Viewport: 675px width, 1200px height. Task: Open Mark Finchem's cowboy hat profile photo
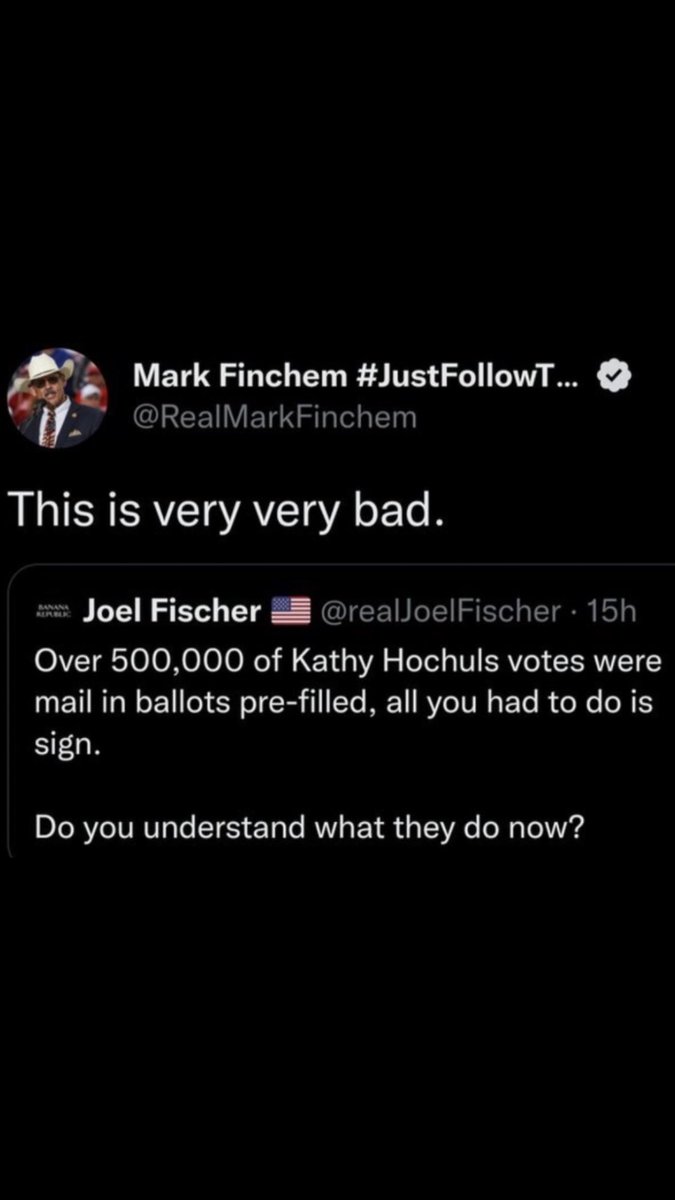point(63,398)
